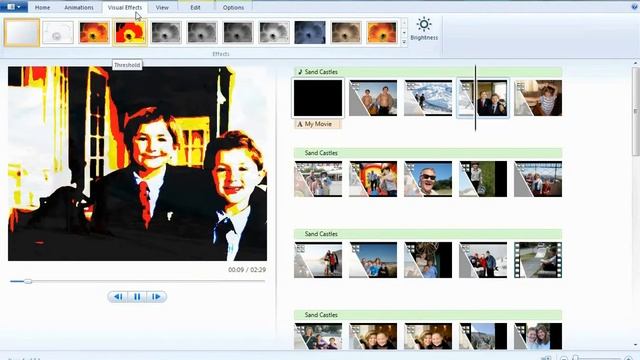Image resolution: width=640 pixels, height=360 pixels.
Task: Select the Visual Effects tab
Action: point(124,7)
